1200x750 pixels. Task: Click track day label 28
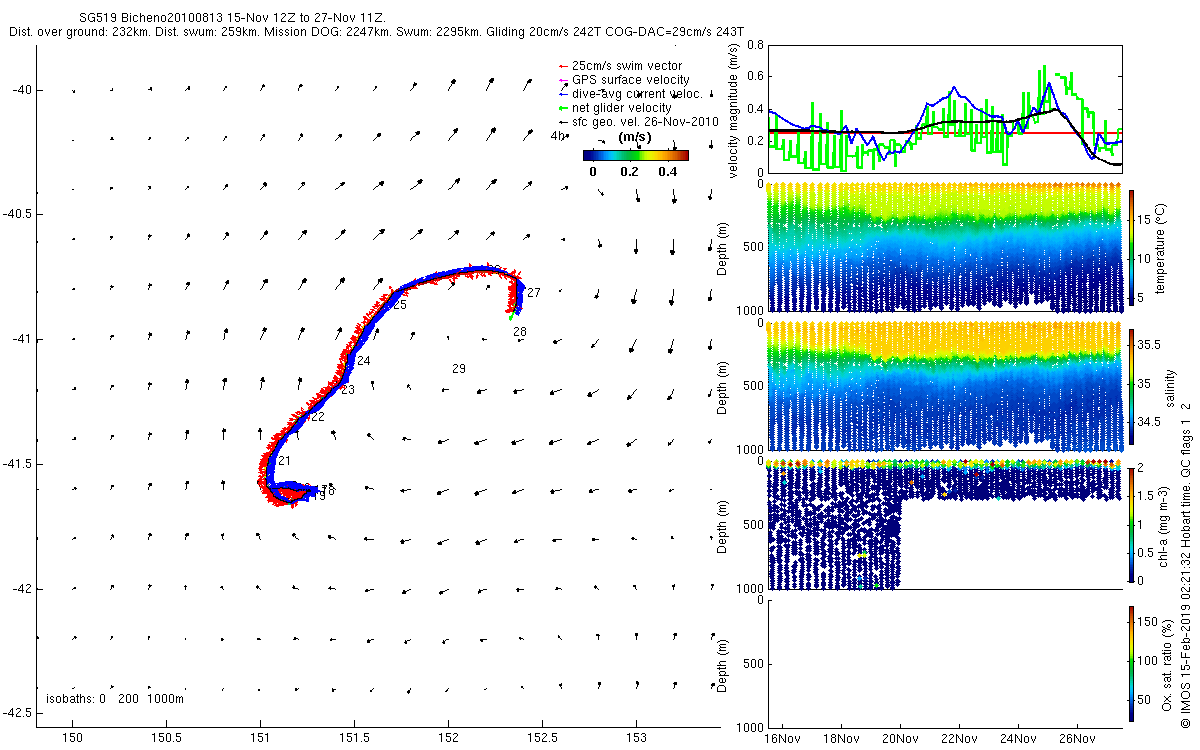point(520,332)
